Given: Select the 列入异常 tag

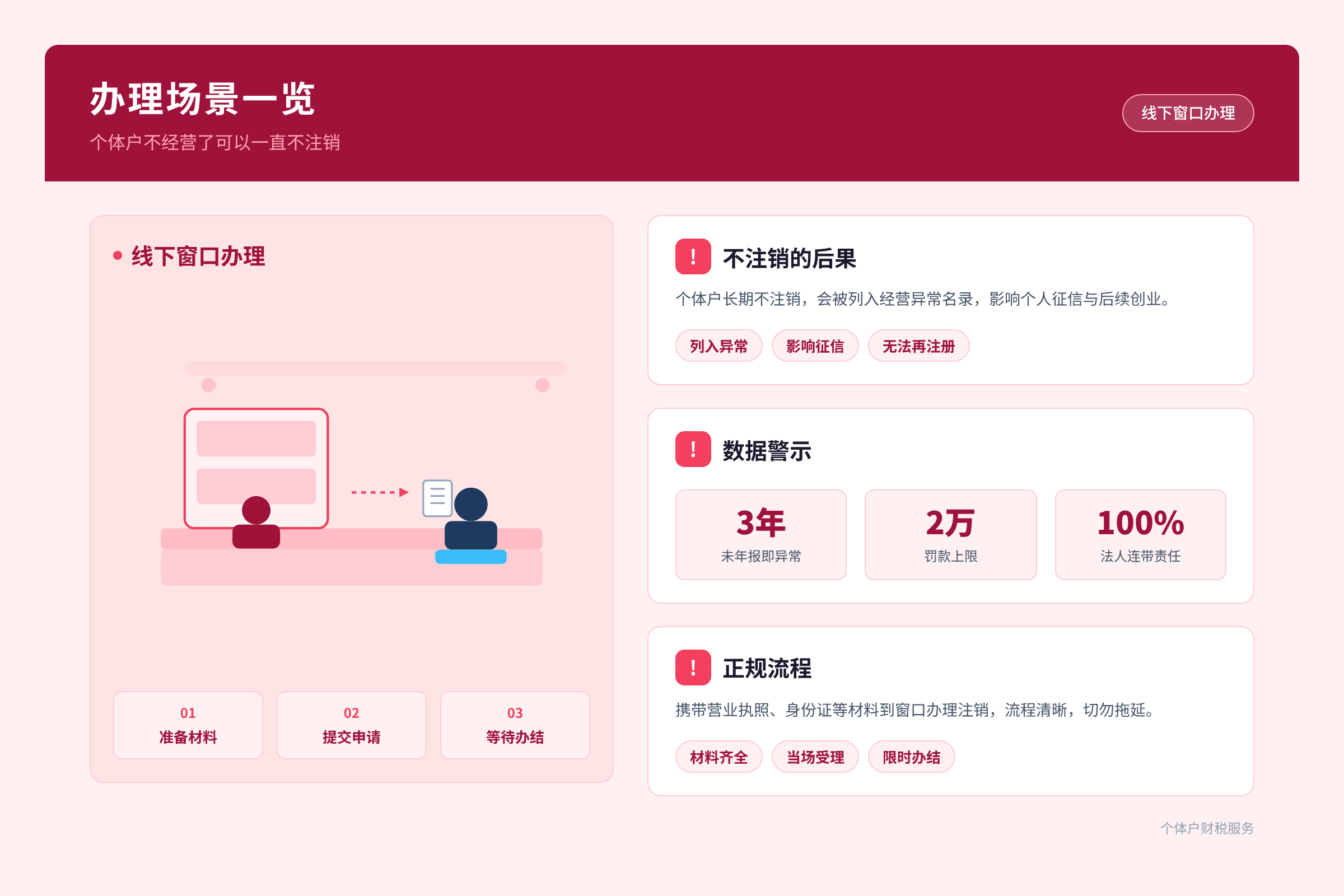Looking at the screenshot, I should (x=719, y=346).
